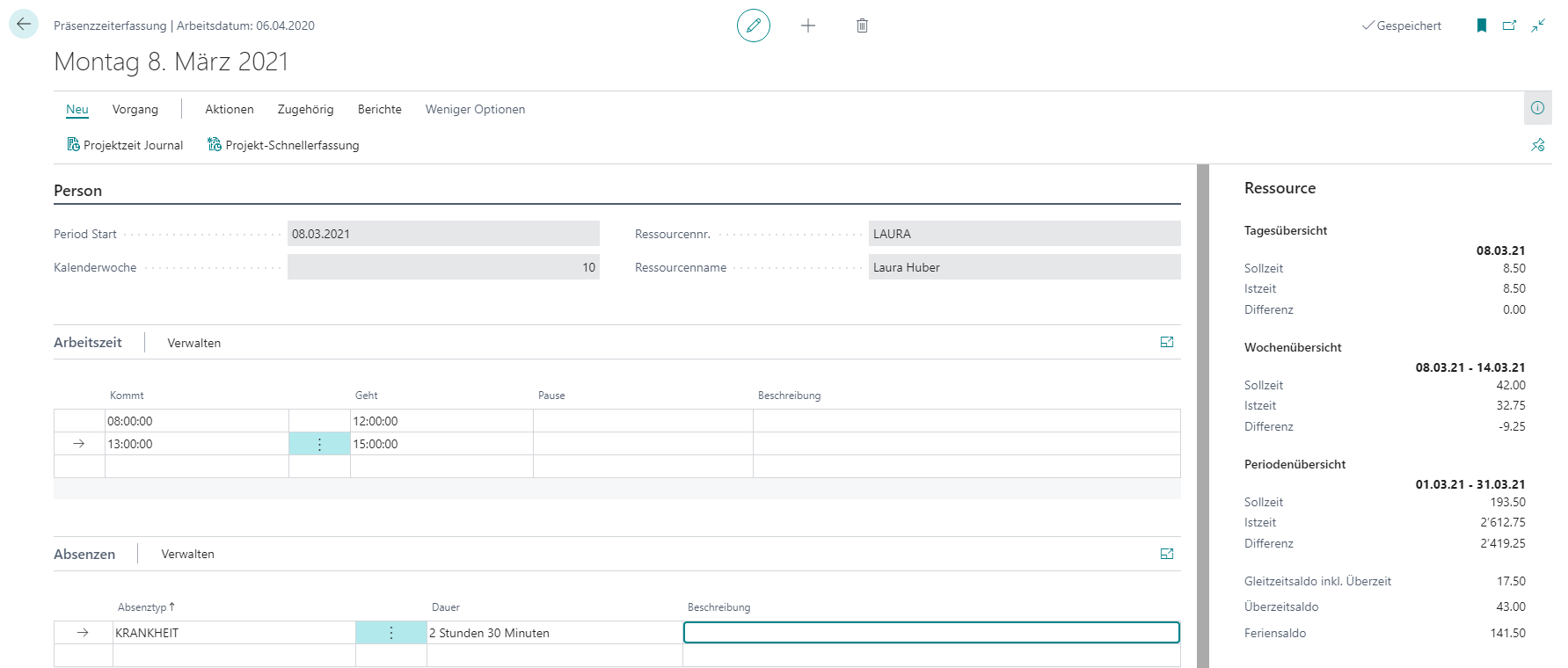Image resolution: width=1568 pixels, height=668 pixels.
Task: Click Wochenübersicht Differenz value -9.25
Action: coord(1513,426)
